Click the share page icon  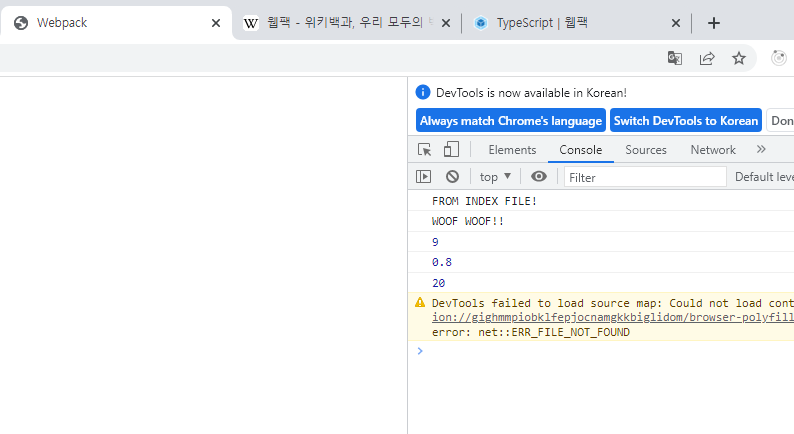pos(707,58)
